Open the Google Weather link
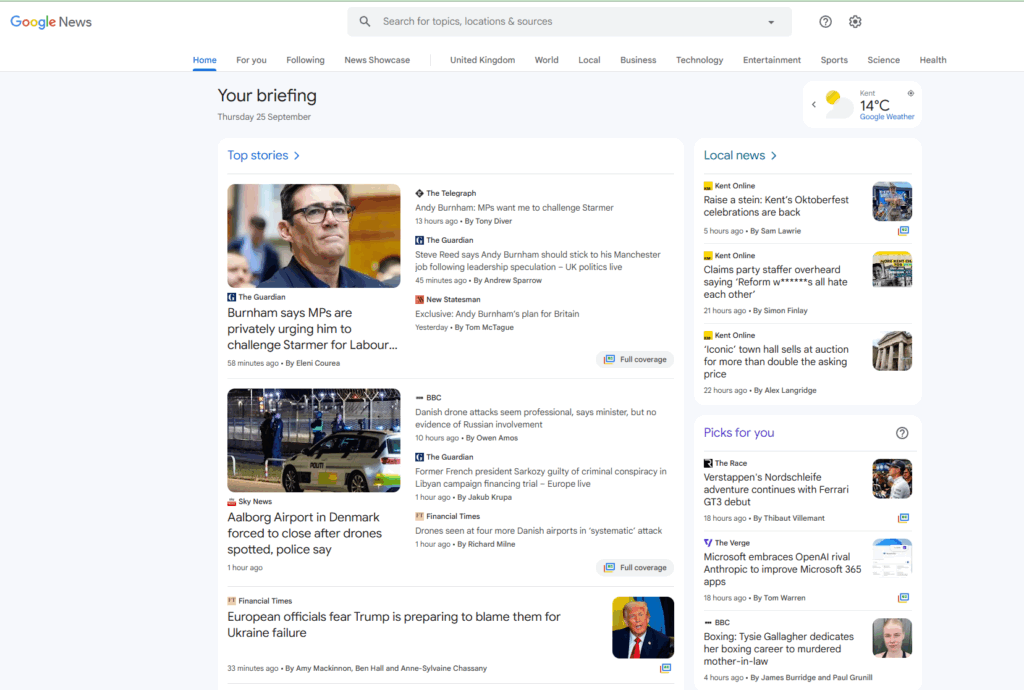 tap(886, 117)
